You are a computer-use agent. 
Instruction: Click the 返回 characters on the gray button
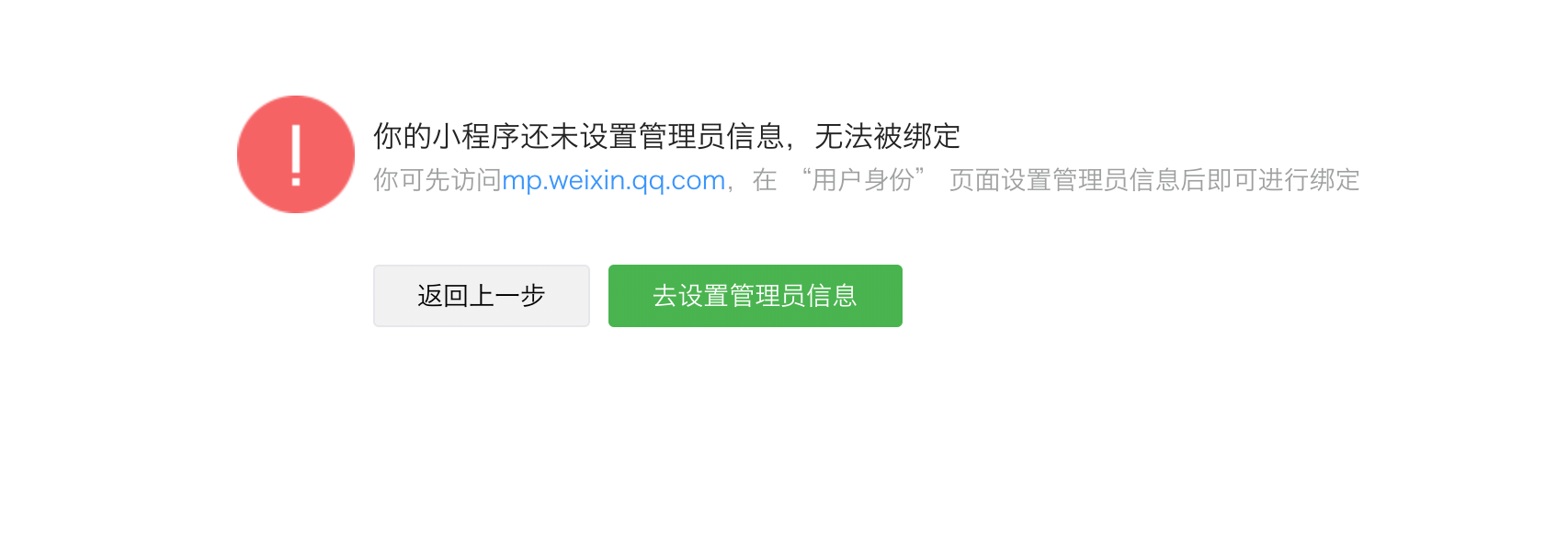coord(443,296)
